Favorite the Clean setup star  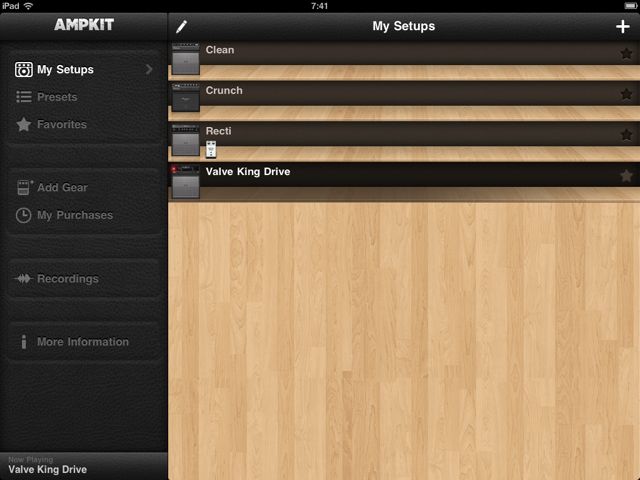click(x=626, y=53)
